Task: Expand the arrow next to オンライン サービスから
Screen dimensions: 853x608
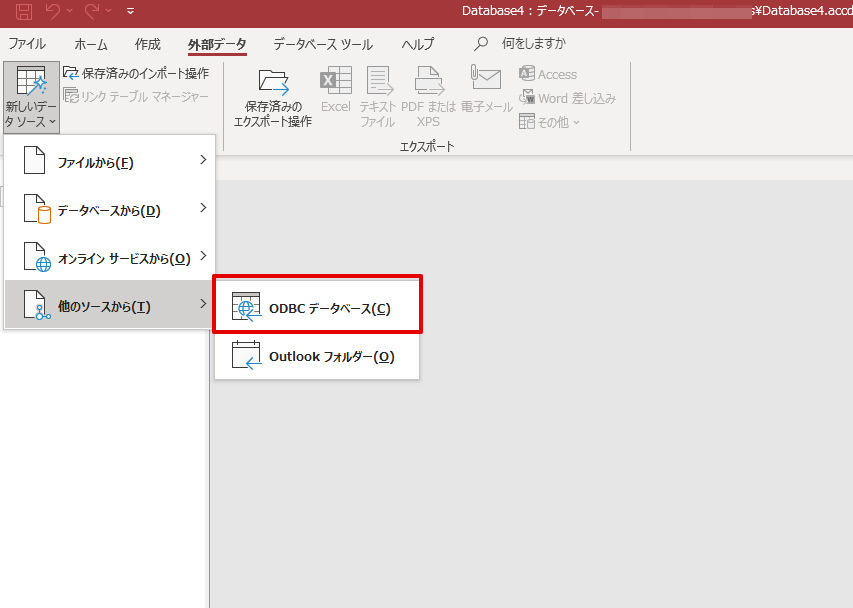Action: [203, 256]
